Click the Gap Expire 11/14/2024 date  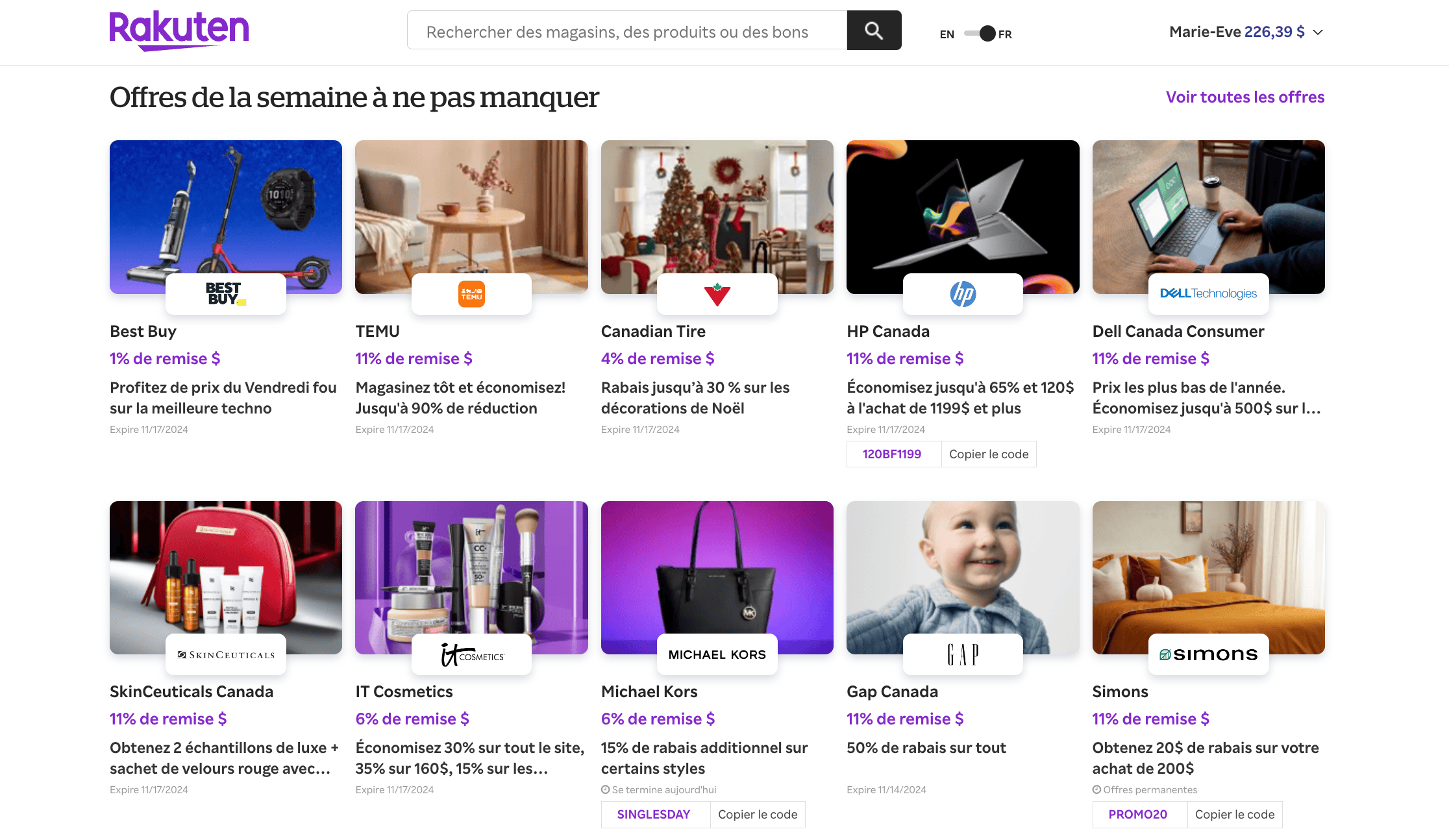887,790
